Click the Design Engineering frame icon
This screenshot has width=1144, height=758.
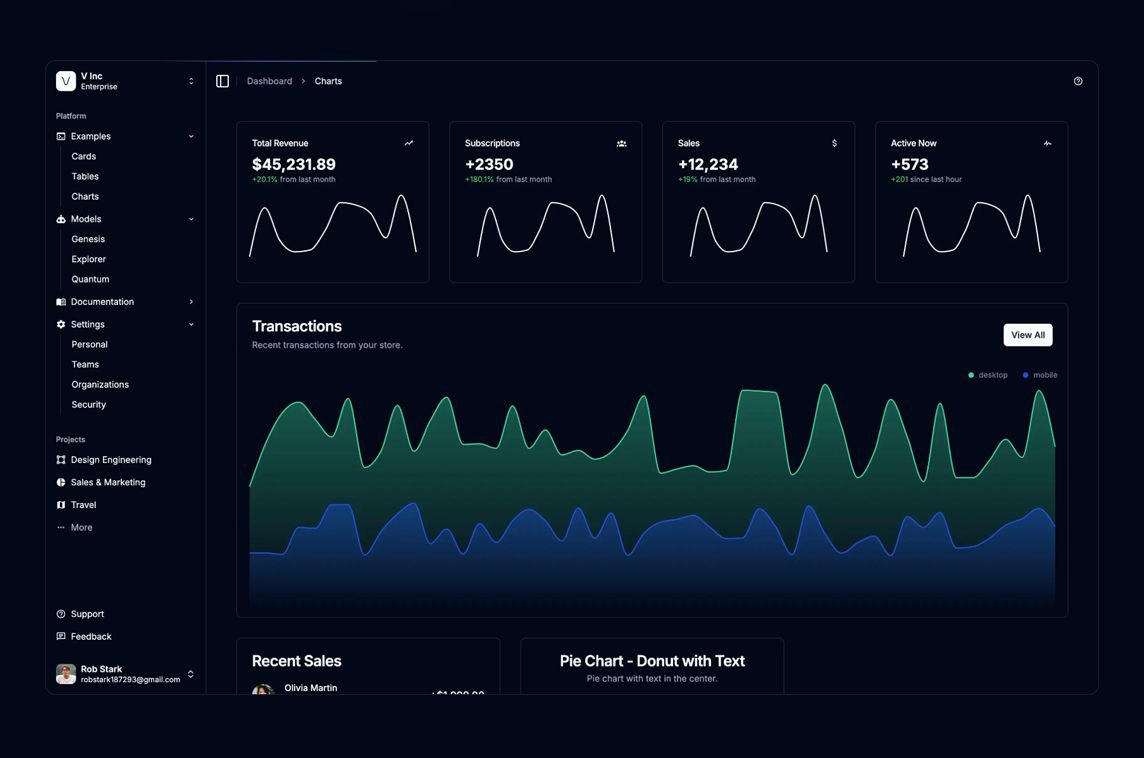[x=61, y=460]
